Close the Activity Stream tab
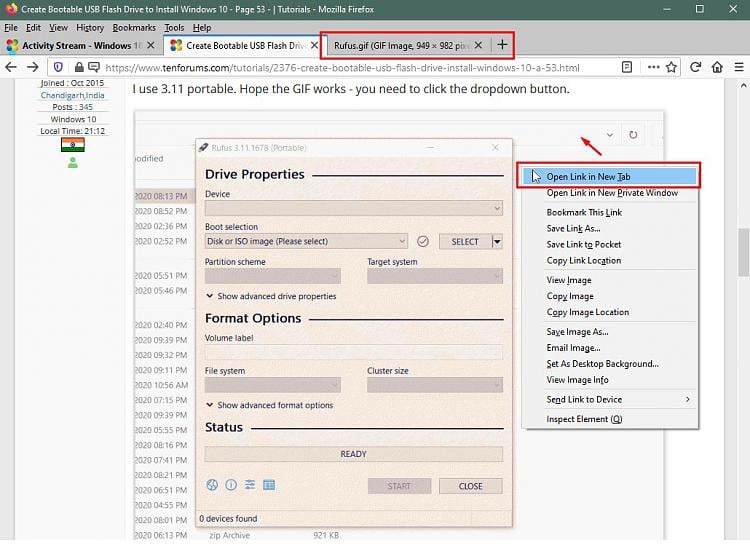 [x=151, y=45]
